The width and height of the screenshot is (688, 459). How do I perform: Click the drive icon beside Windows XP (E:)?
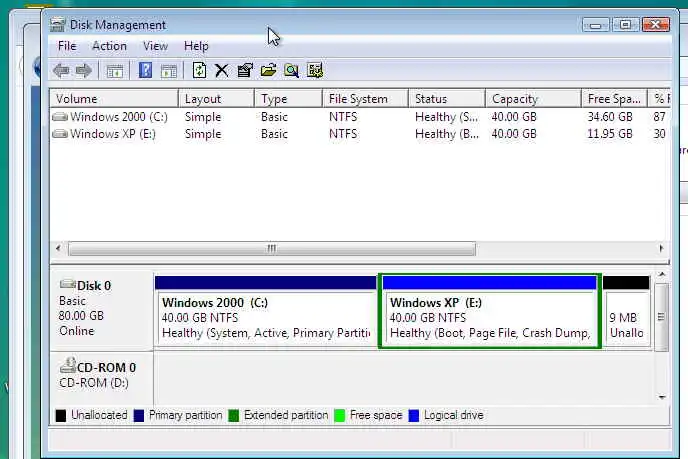pos(60,134)
